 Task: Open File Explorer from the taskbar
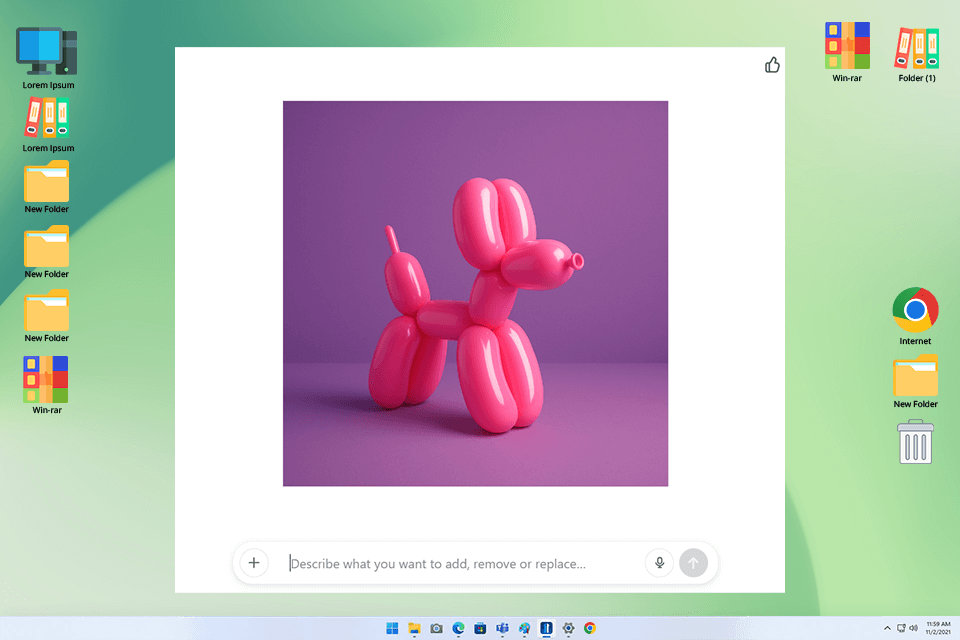(x=414, y=628)
